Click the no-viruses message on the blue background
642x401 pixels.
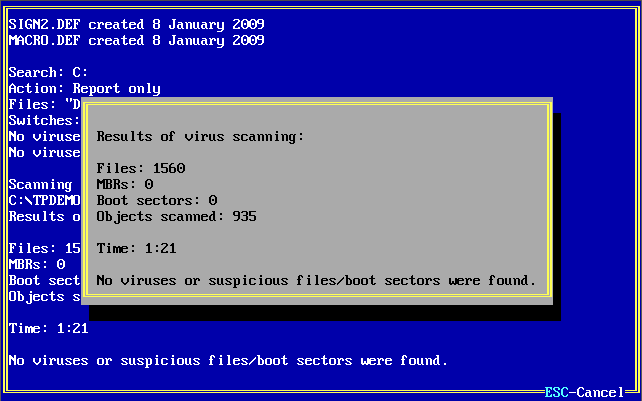pos(228,360)
